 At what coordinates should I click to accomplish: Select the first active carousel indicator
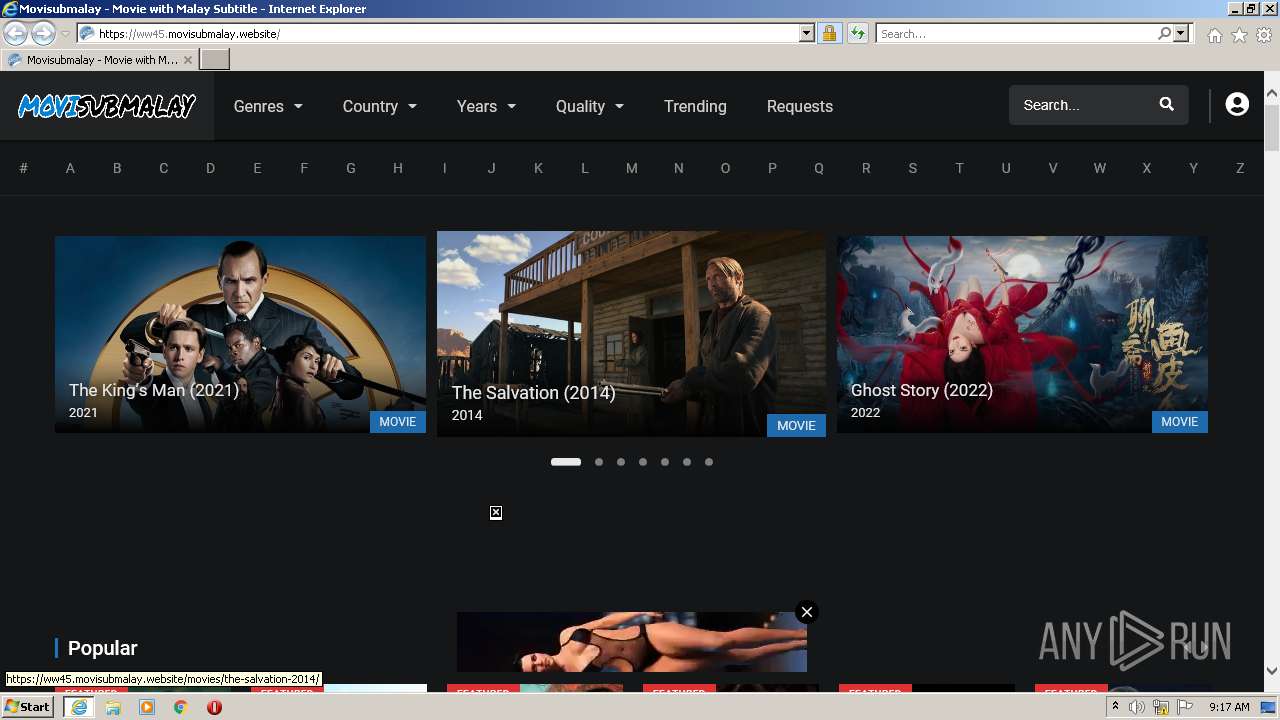[566, 462]
